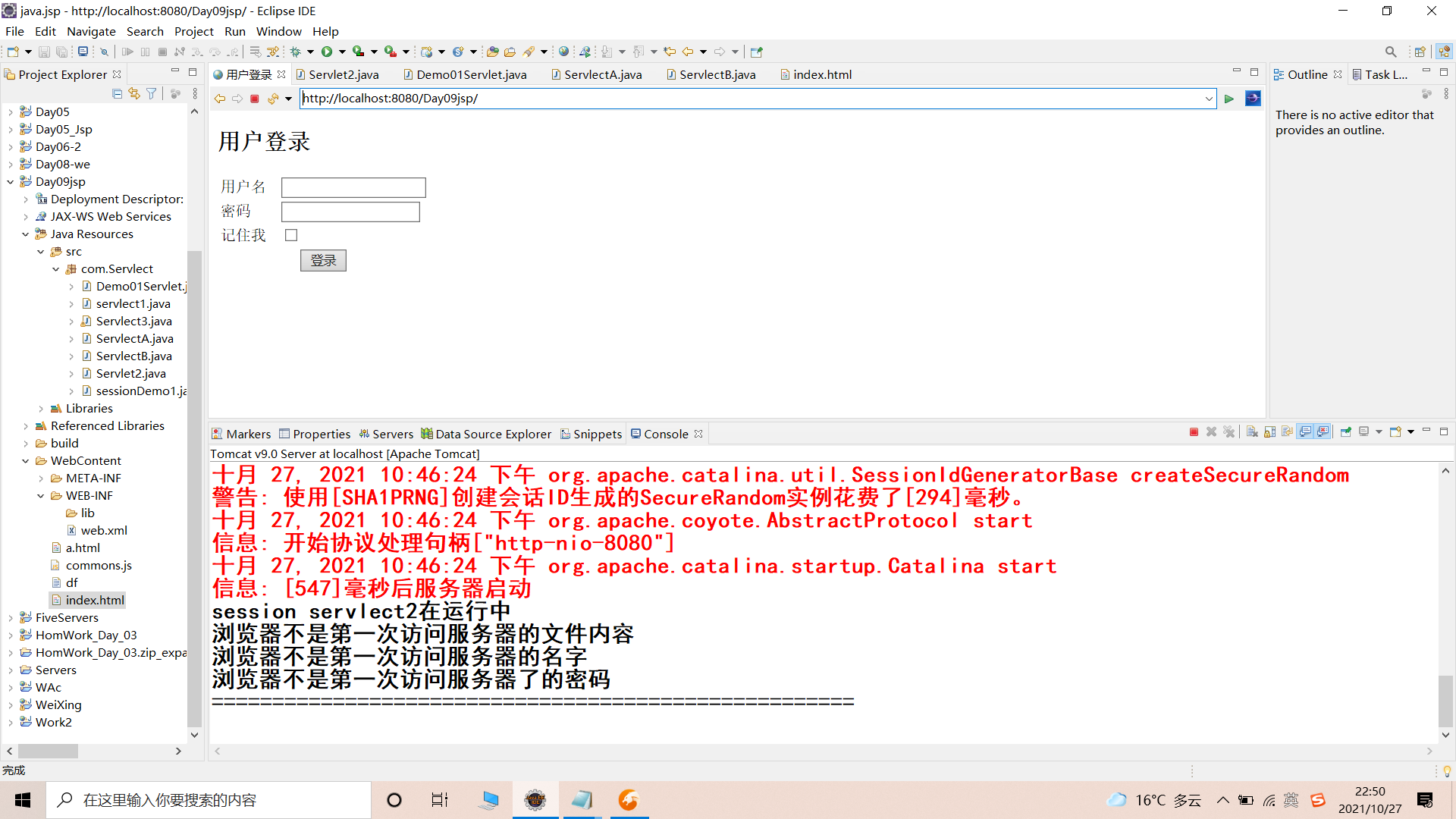Click Collapse All in Project Explorer

[117, 93]
